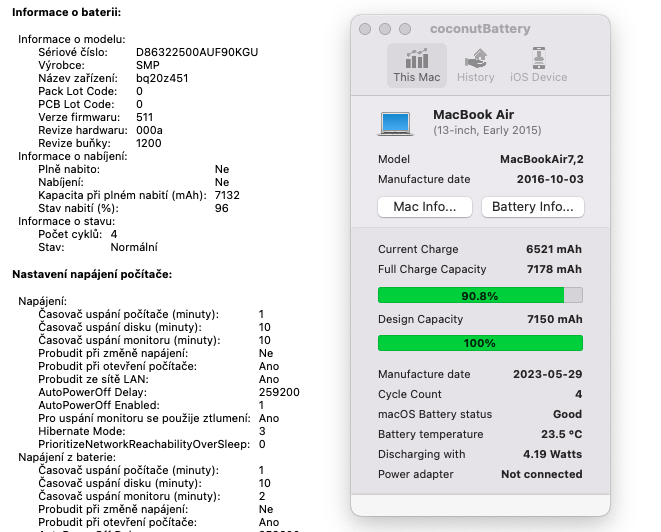Image resolution: width=661 pixels, height=532 pixels.
Task: Click Design Capacity value 7150 mAh
Action: [x=555, y=319]
